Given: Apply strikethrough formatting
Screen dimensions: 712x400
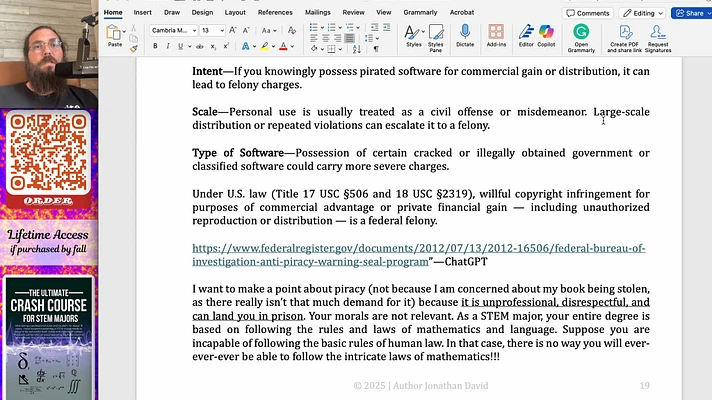Looking at the screenshot, I should tap(199, 46).
